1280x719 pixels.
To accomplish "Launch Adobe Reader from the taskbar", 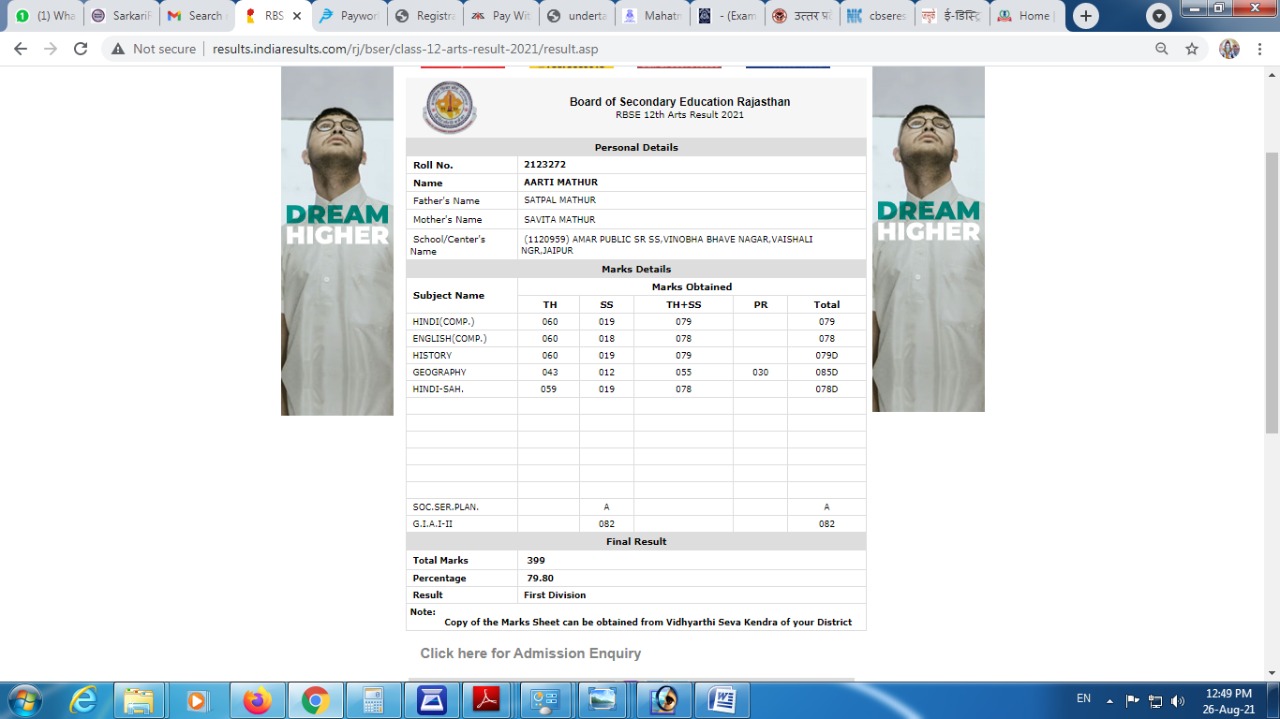I will coord(487,700).
